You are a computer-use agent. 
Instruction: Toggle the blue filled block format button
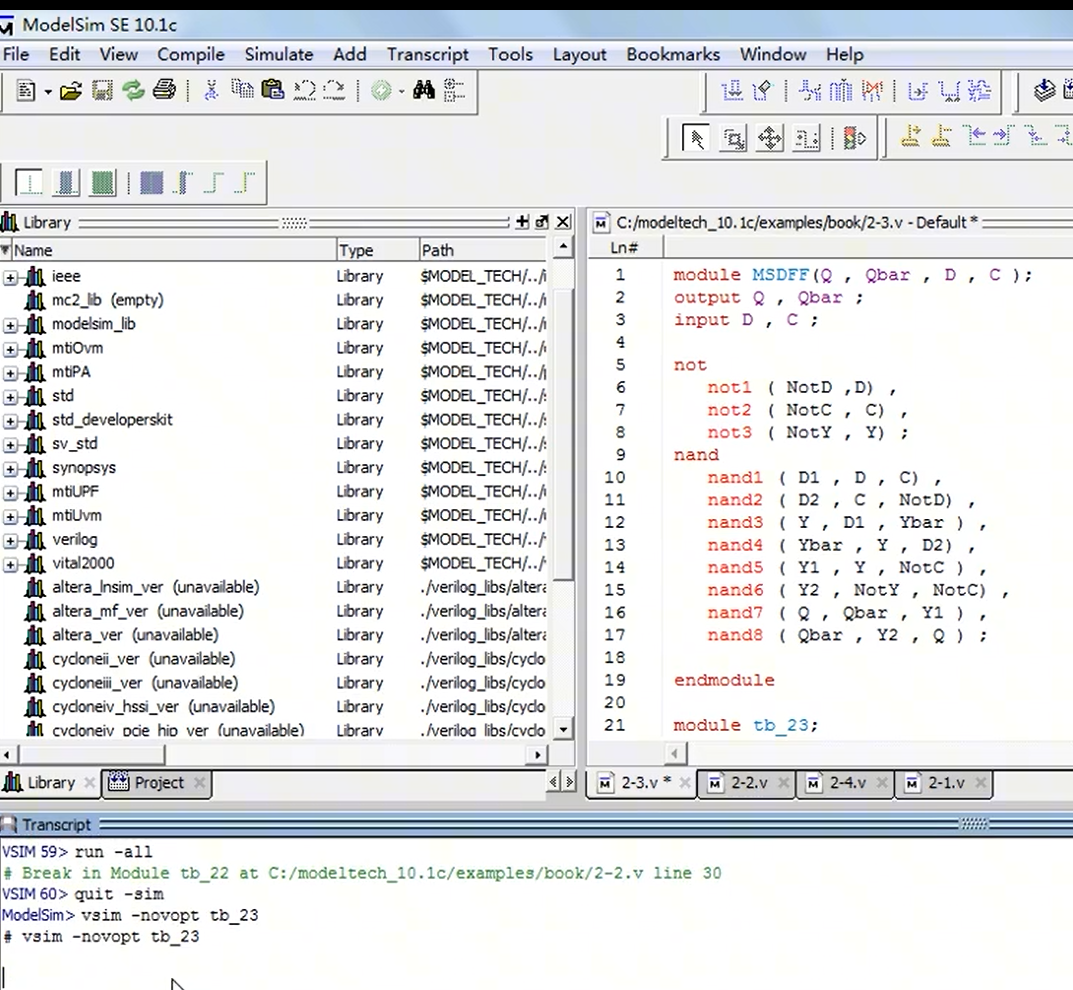tap(151, 183)
